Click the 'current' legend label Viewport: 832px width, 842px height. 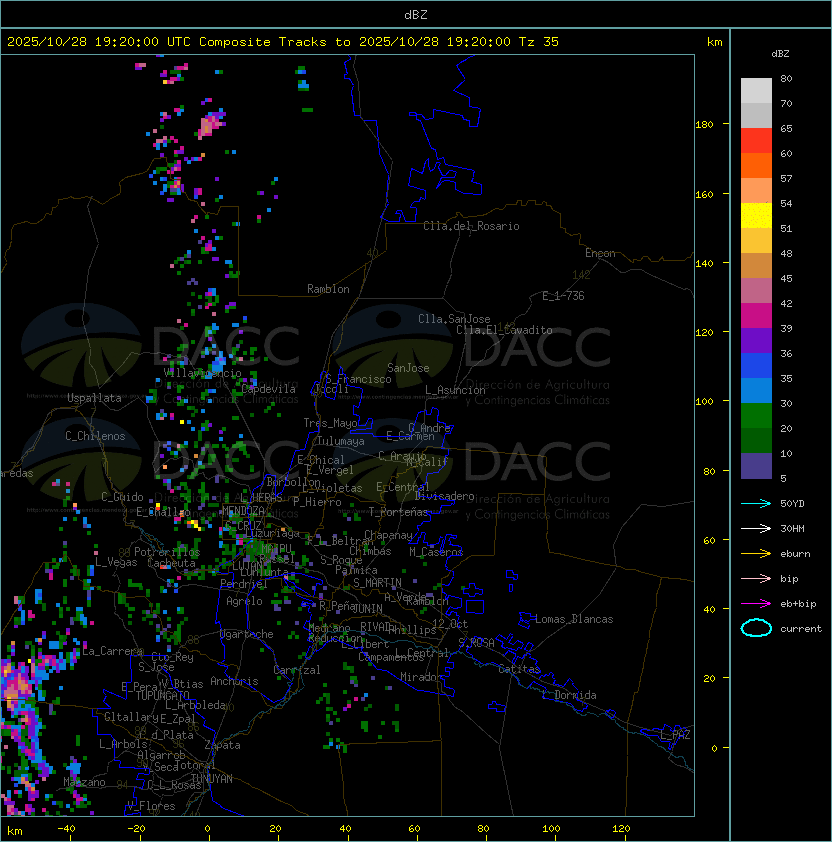tap(801, 629)
